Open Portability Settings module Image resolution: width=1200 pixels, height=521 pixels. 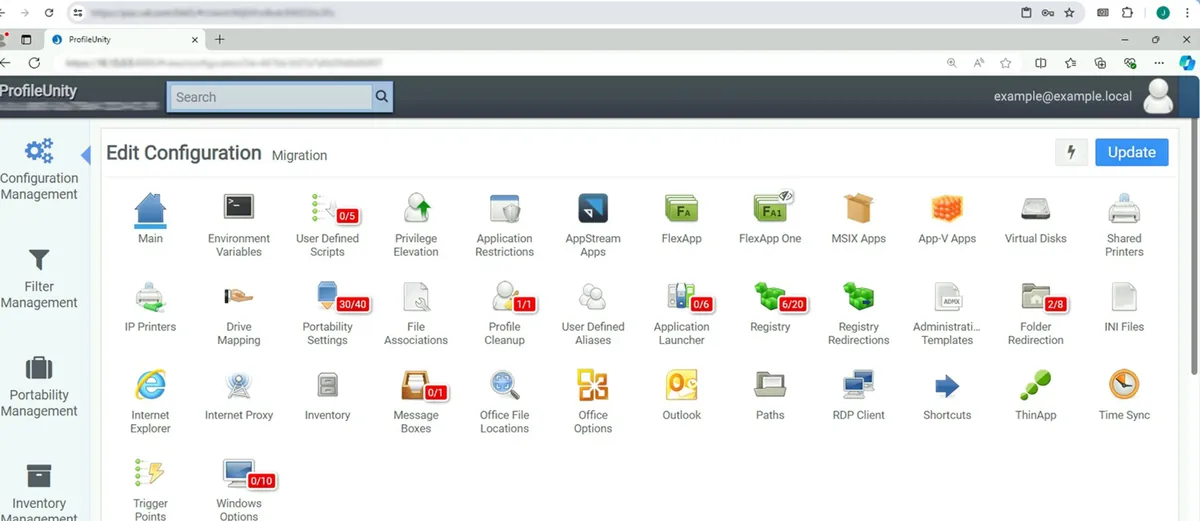327,313
